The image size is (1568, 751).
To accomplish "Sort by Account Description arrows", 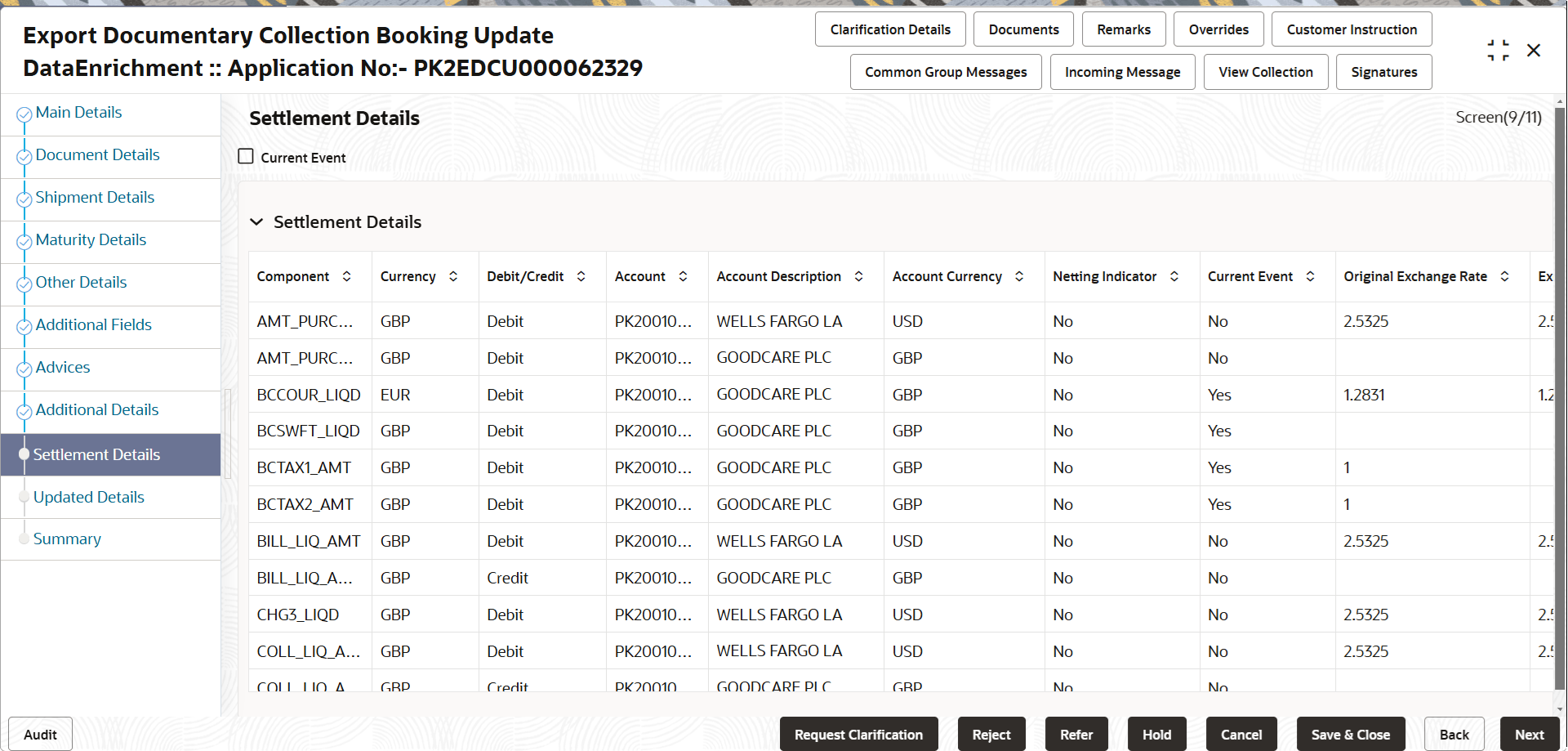I will tap(859, 276).
